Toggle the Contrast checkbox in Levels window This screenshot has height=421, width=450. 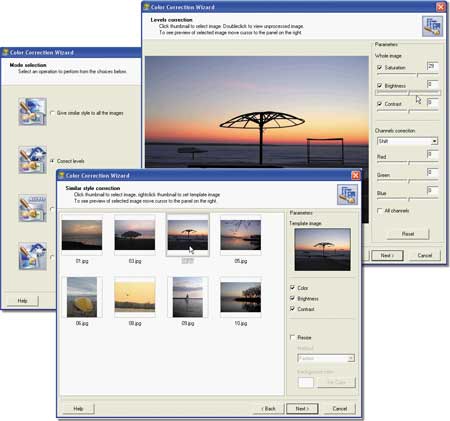coord(379,104)
